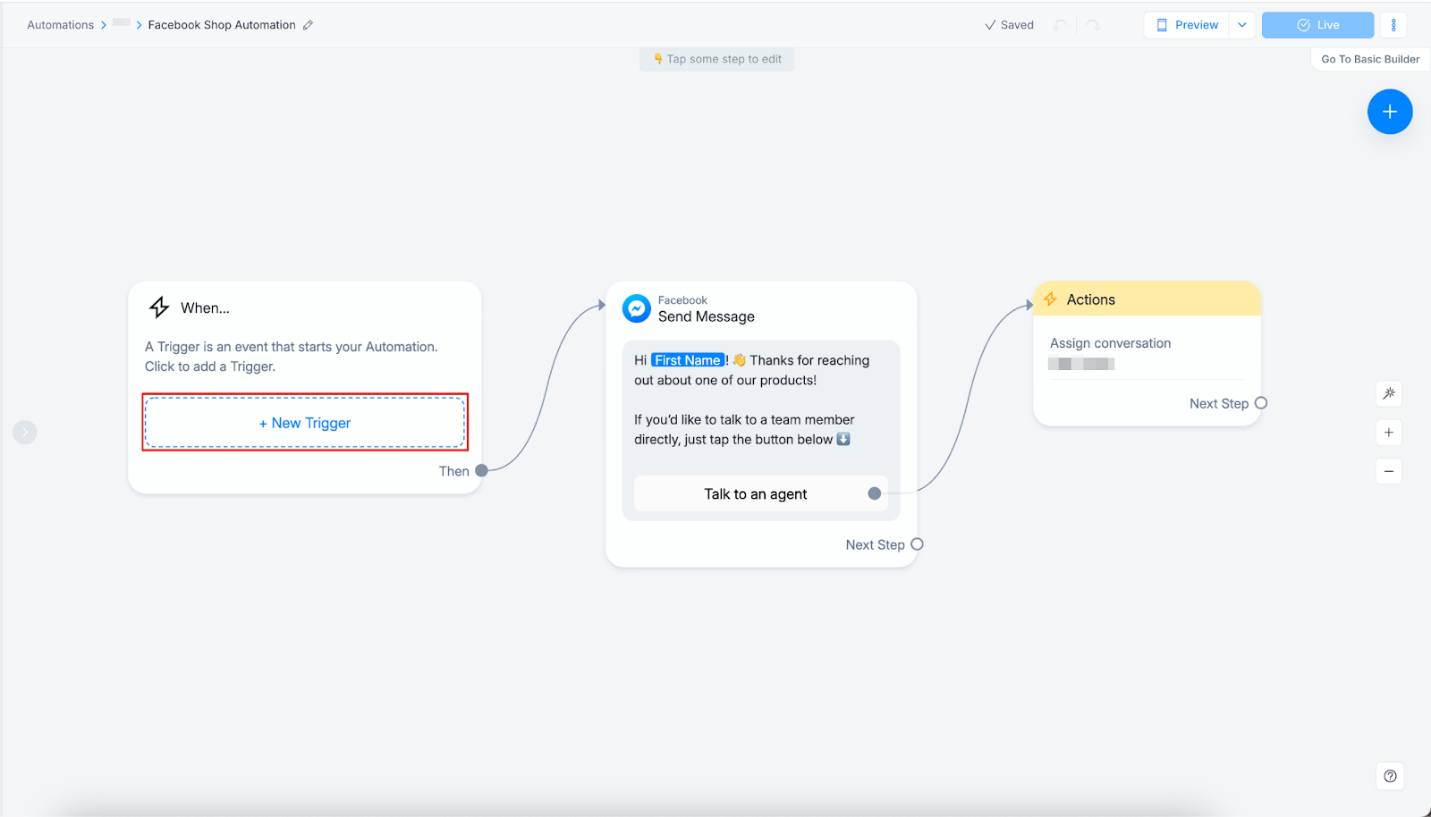1431x817 pixels.
Task: Rename automation using the pencil icon
Action: tap(307, 24)
